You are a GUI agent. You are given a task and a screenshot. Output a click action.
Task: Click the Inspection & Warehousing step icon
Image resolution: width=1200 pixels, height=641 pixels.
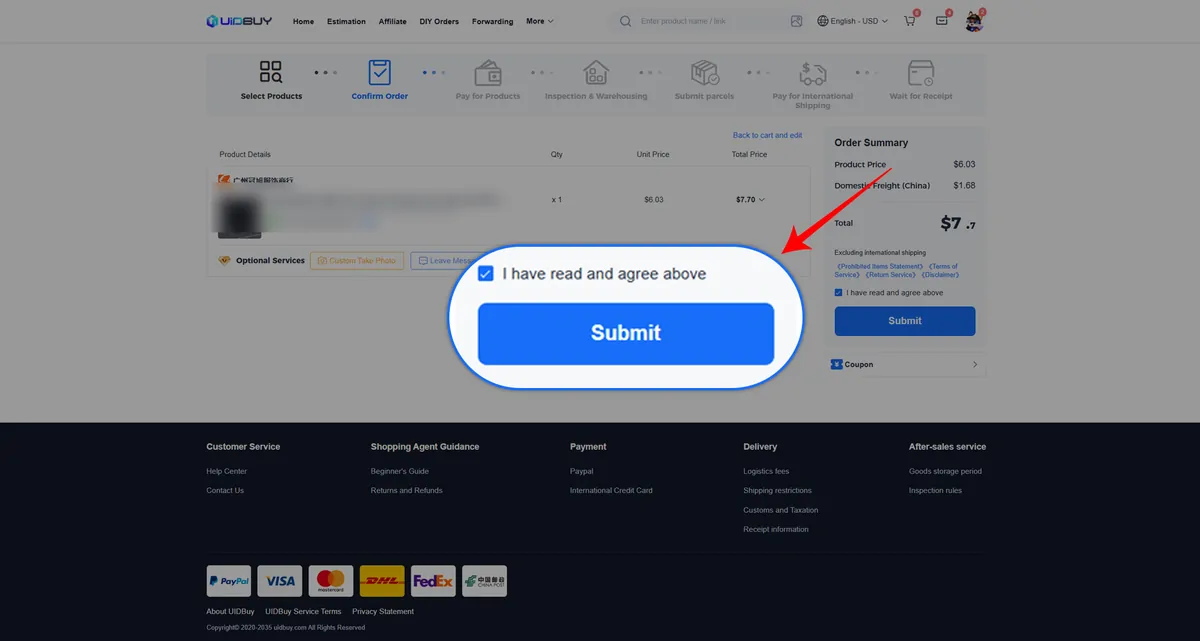point(596,72)
